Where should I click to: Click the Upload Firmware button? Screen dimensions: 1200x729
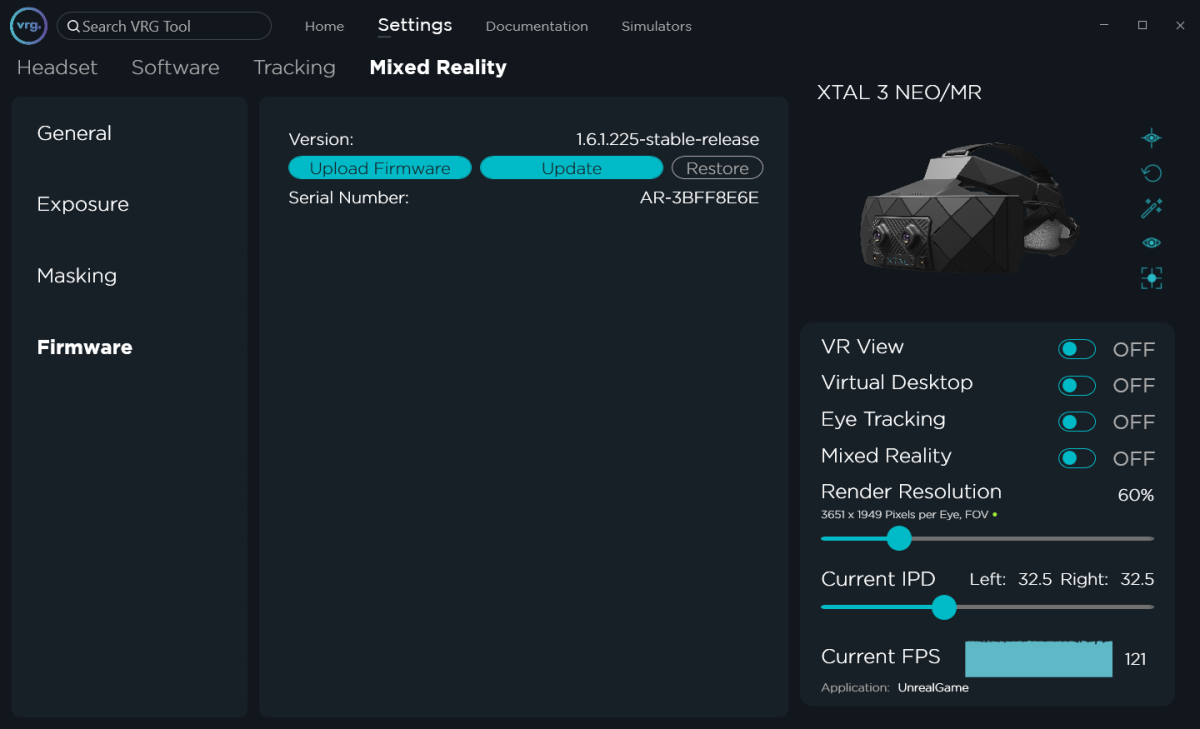pyautogui.click(x=380, y=167)
